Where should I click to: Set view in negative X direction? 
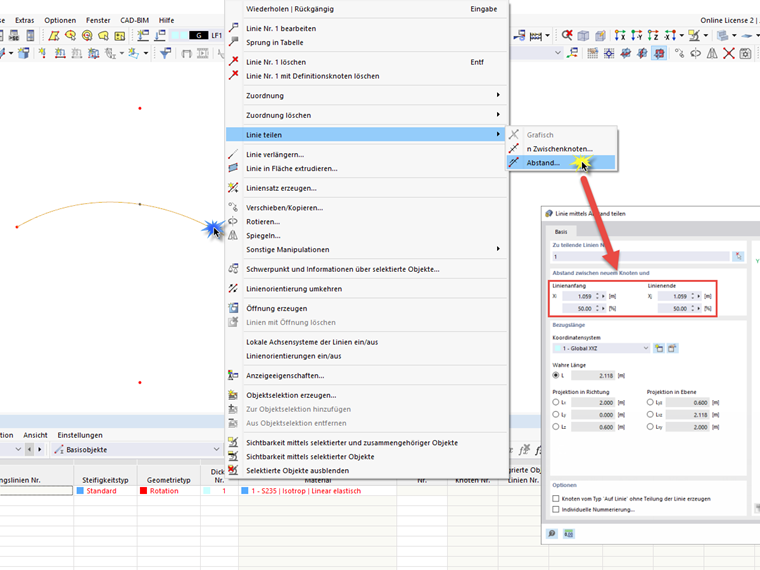coord(670,35)
